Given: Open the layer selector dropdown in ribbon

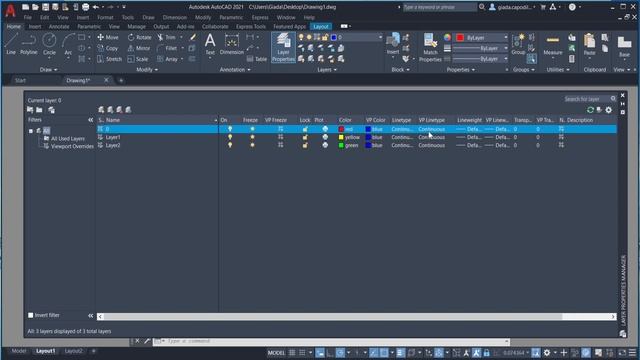Looking at the screenshot, I should 380,37.
